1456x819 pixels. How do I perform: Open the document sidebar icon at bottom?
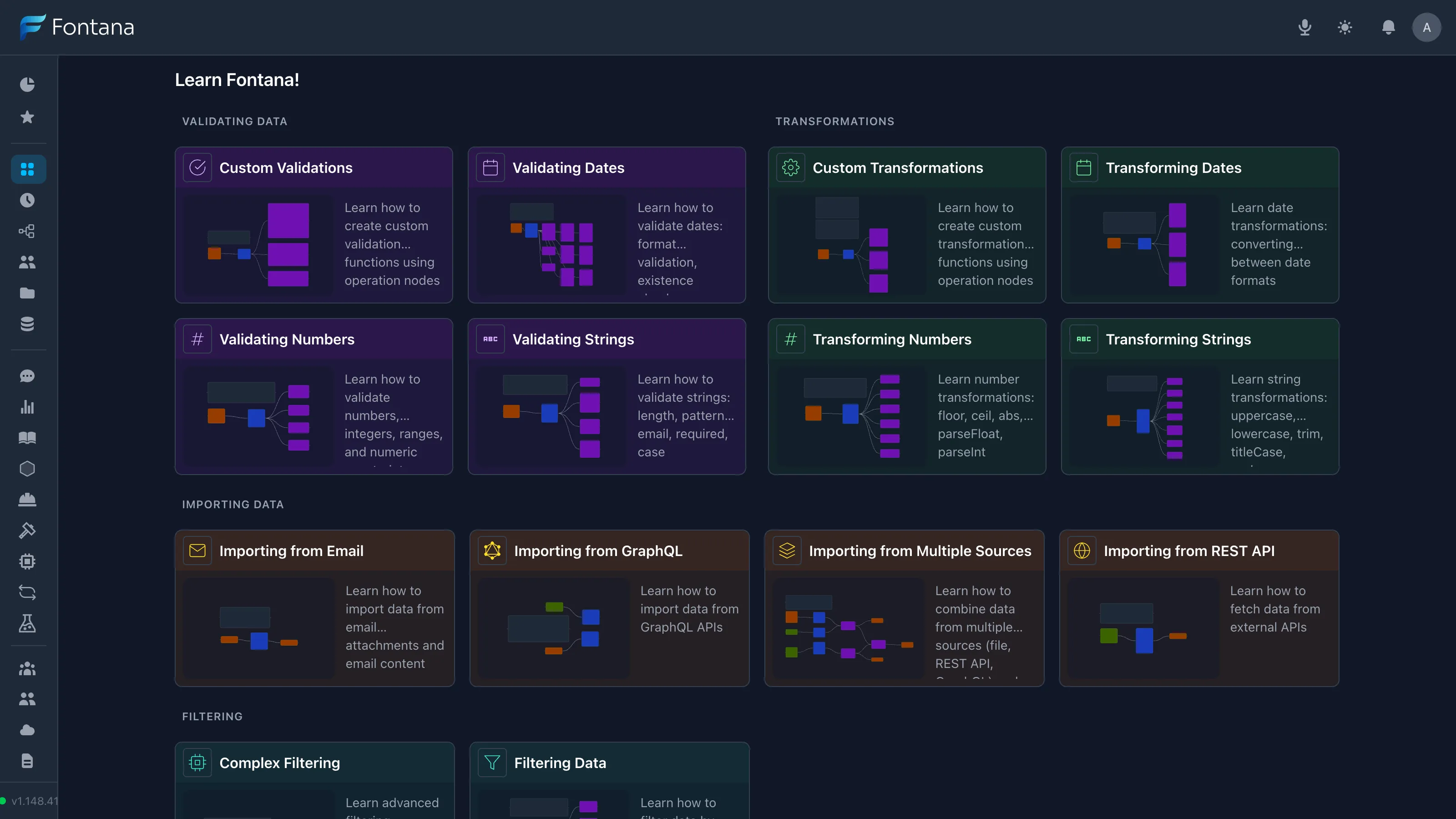point(27,761)
